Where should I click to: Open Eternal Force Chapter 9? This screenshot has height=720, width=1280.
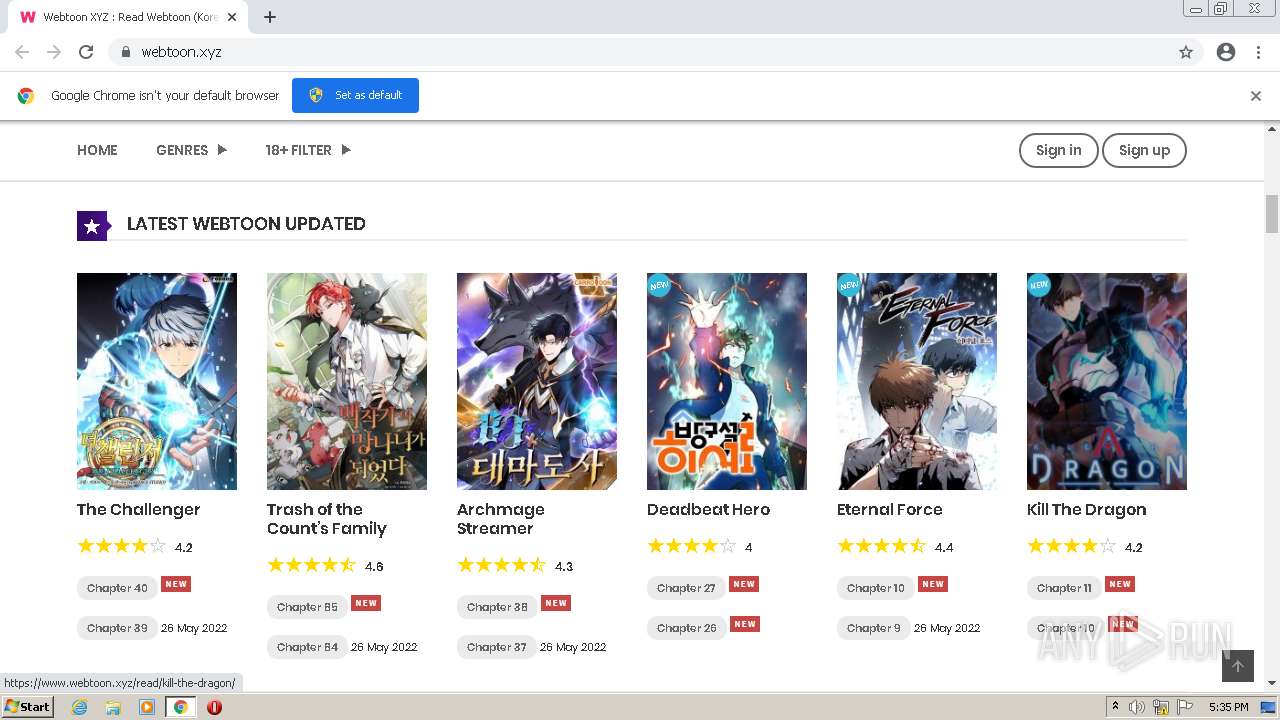pyautogui.click(x=873, y=628)
